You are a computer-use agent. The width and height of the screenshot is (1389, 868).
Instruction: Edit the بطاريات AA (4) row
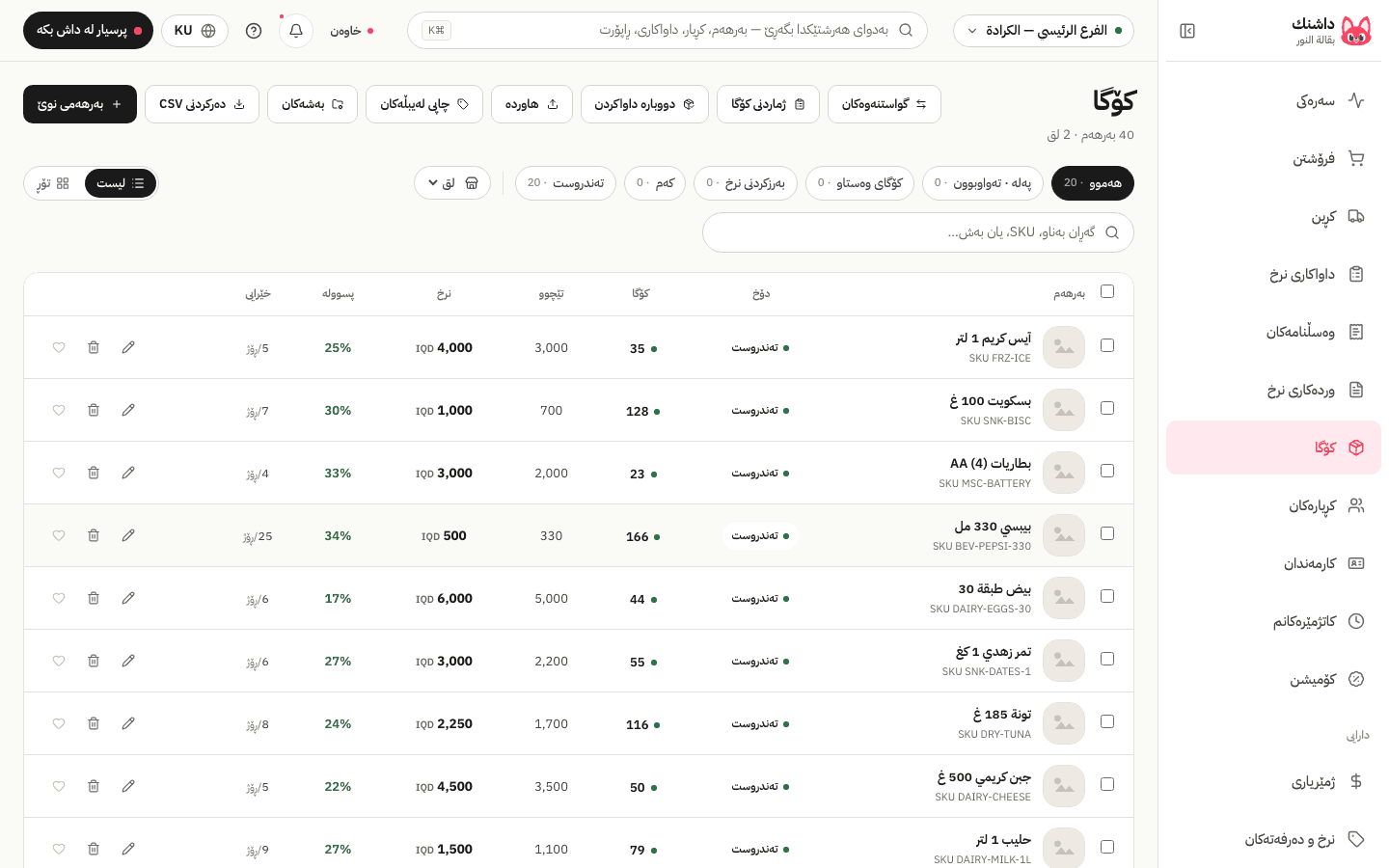pyautogui.click(x=128, y=473)
